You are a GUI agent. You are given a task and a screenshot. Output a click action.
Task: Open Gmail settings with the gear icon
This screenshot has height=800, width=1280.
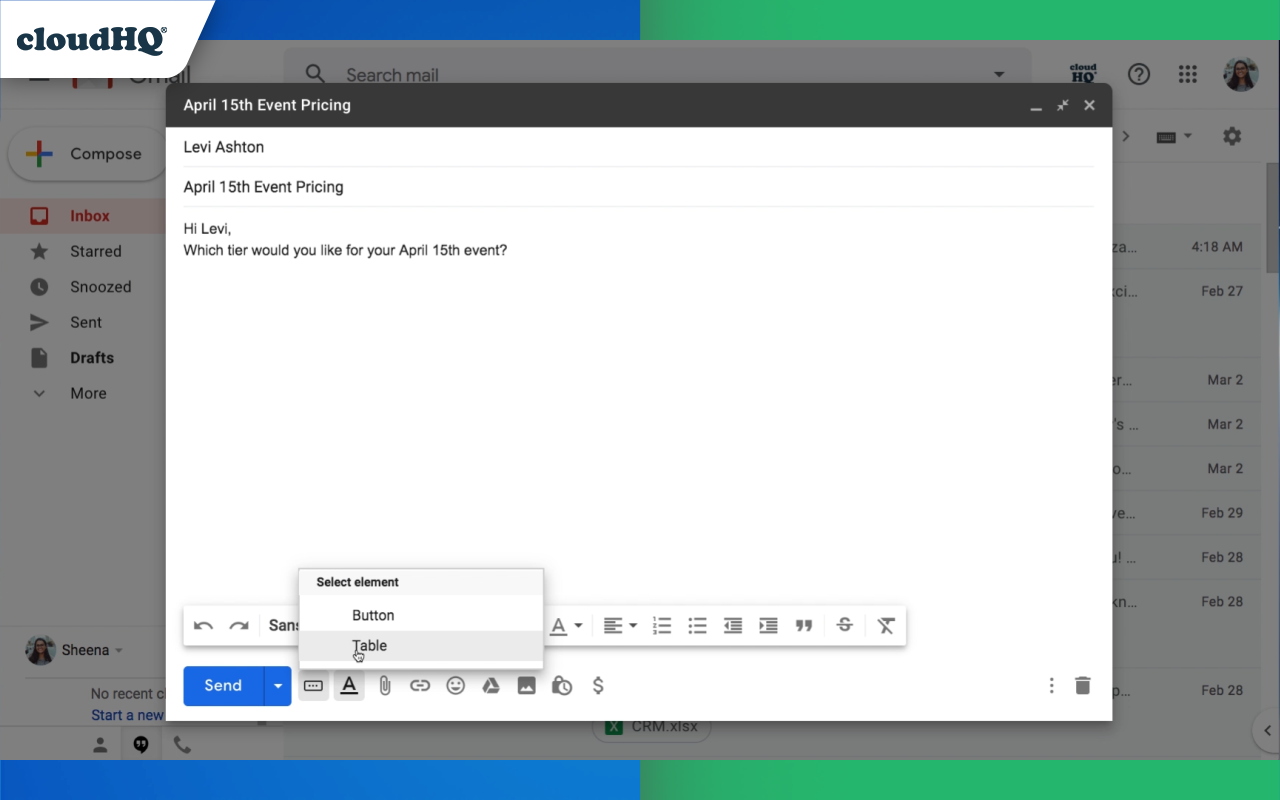[x=1231, y=135]
